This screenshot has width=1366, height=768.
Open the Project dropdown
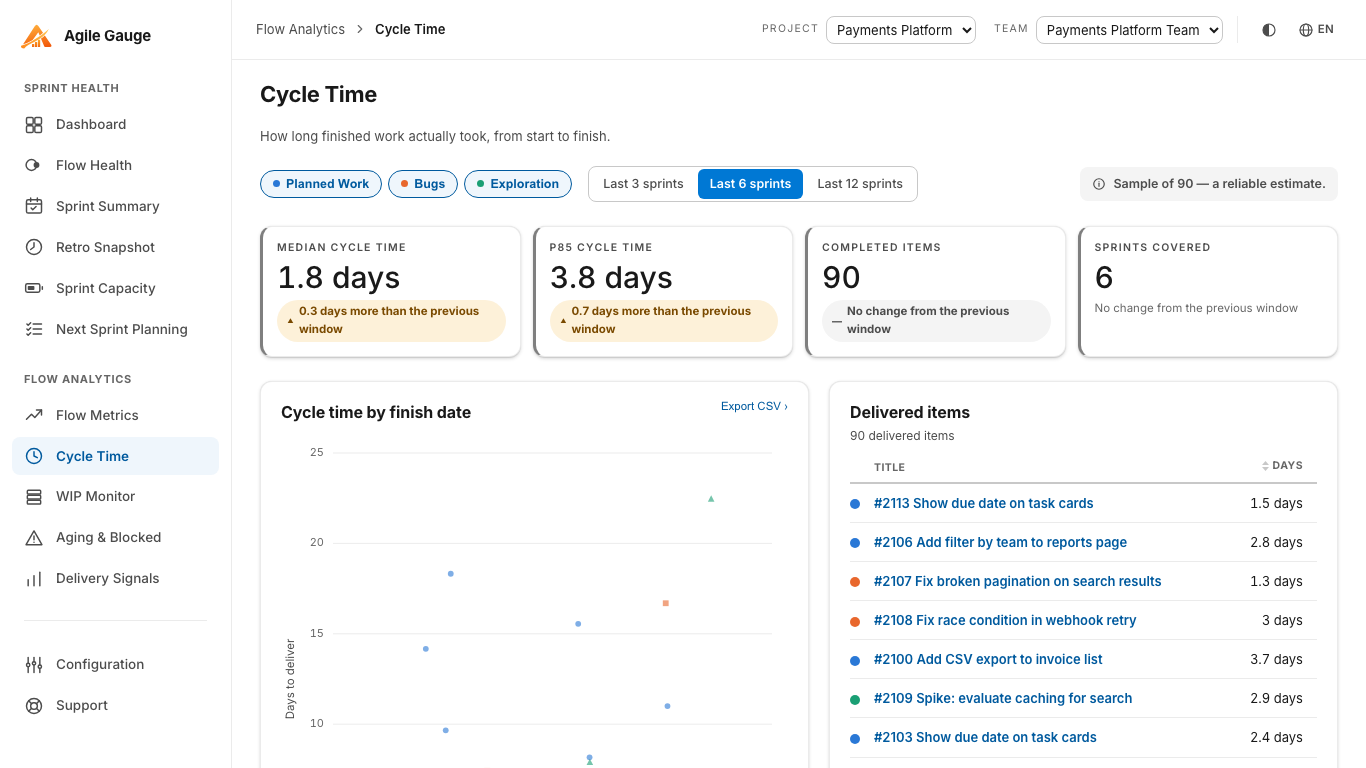click(x=901, y=30)
